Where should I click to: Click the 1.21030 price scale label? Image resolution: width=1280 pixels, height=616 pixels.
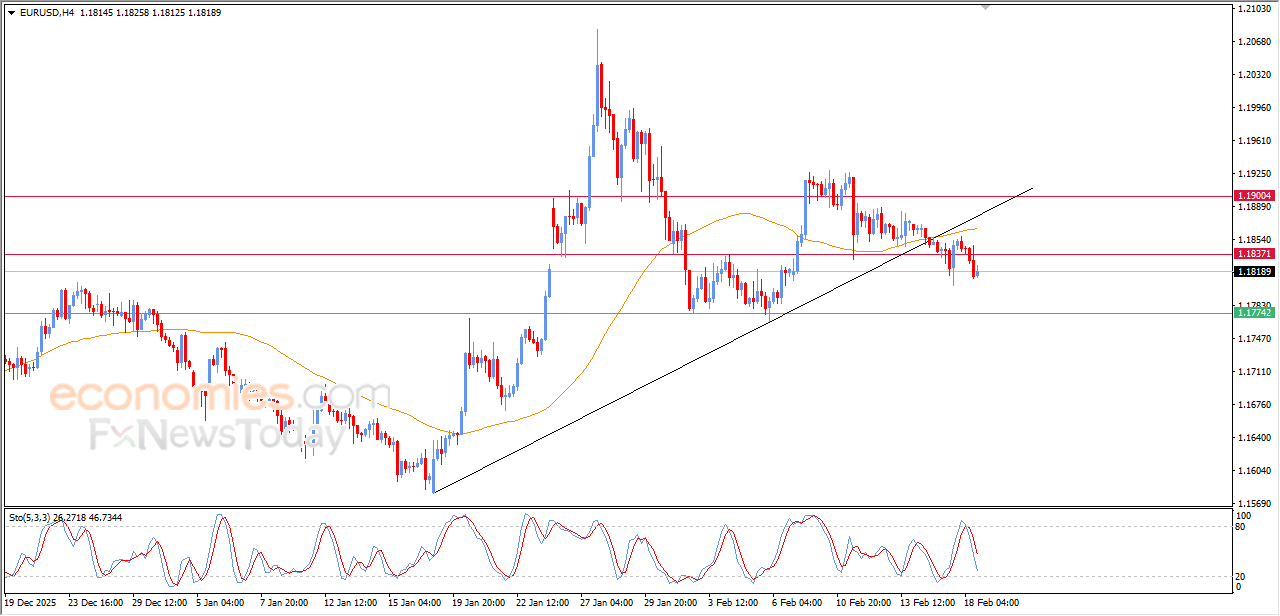pyautogui.click(x=1253, y=9)
